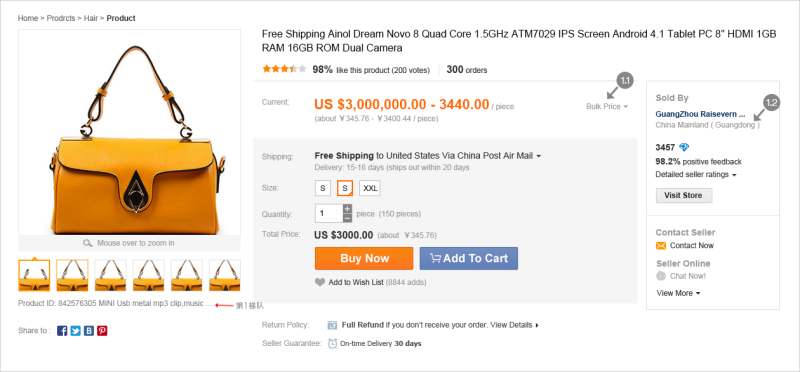Select the XXL size option
The width and height of the screenshot is (800, 372).
(370, 188)
